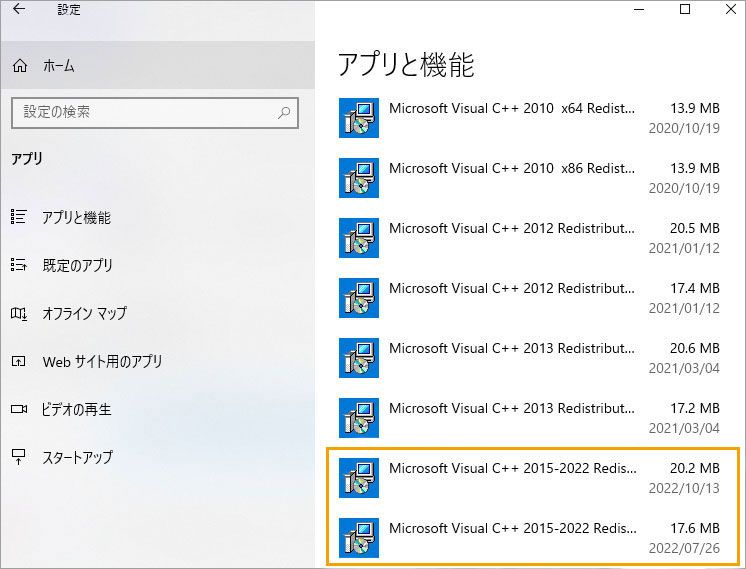Focus the 設定の検索 search box

pyautogui.click(x=155, y=113)
